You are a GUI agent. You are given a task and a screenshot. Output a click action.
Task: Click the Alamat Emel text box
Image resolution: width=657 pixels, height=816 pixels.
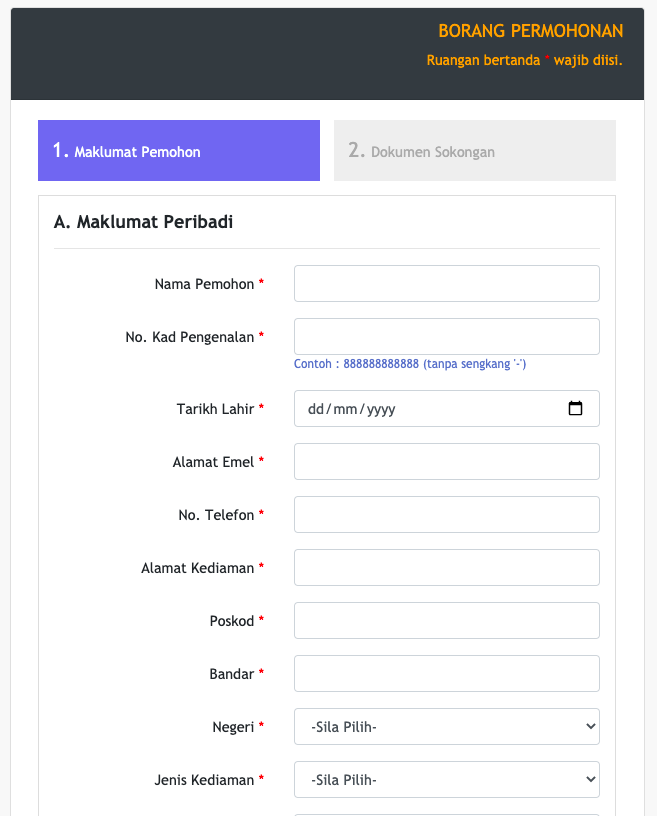[446, 462]
